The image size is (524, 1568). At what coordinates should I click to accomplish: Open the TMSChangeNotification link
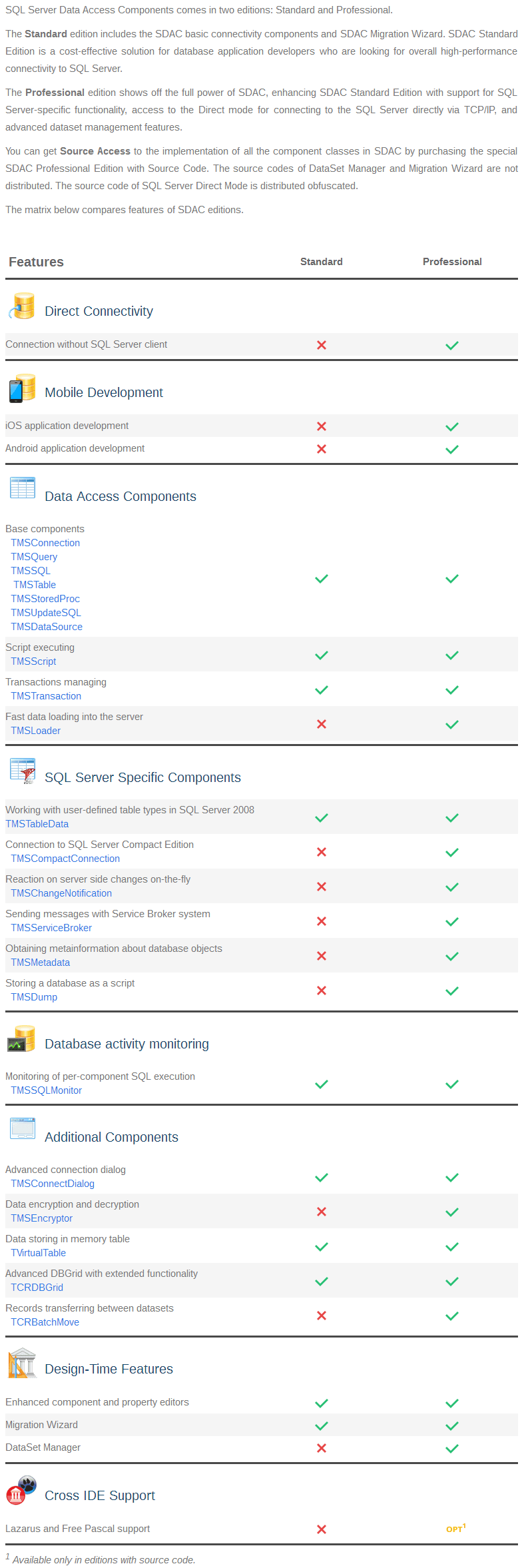[x=61, y=893]
